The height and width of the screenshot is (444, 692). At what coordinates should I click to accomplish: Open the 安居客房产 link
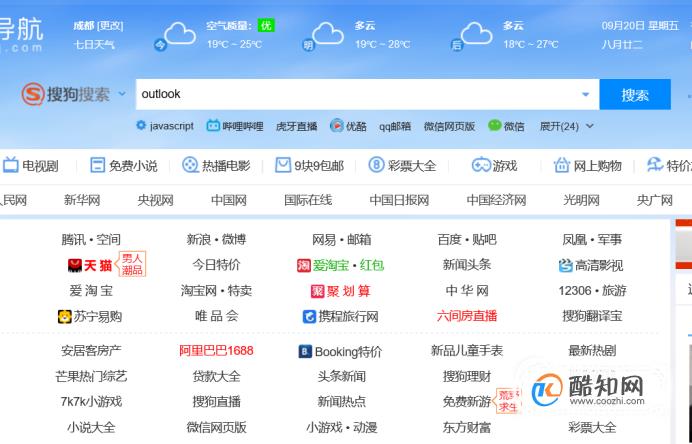[91, 351]
